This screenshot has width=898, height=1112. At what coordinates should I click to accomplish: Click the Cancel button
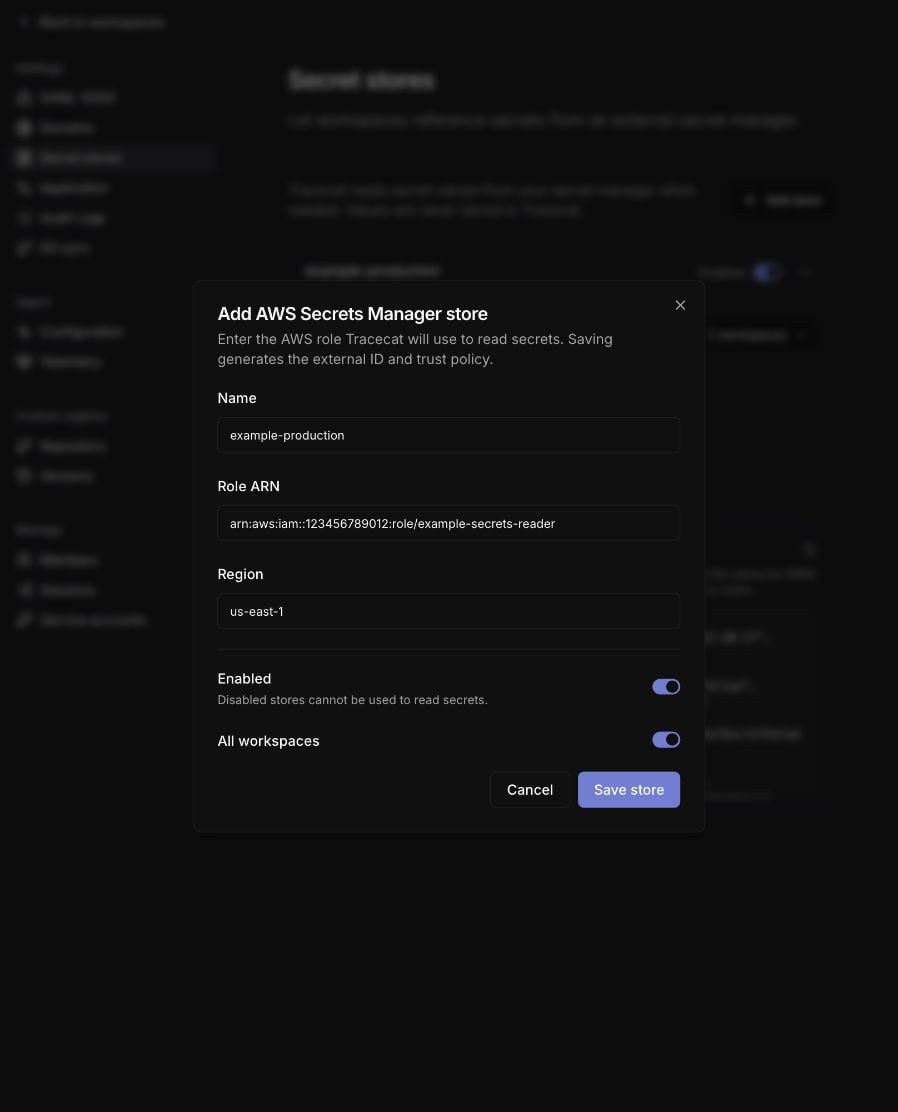click(x=530, y=790)
